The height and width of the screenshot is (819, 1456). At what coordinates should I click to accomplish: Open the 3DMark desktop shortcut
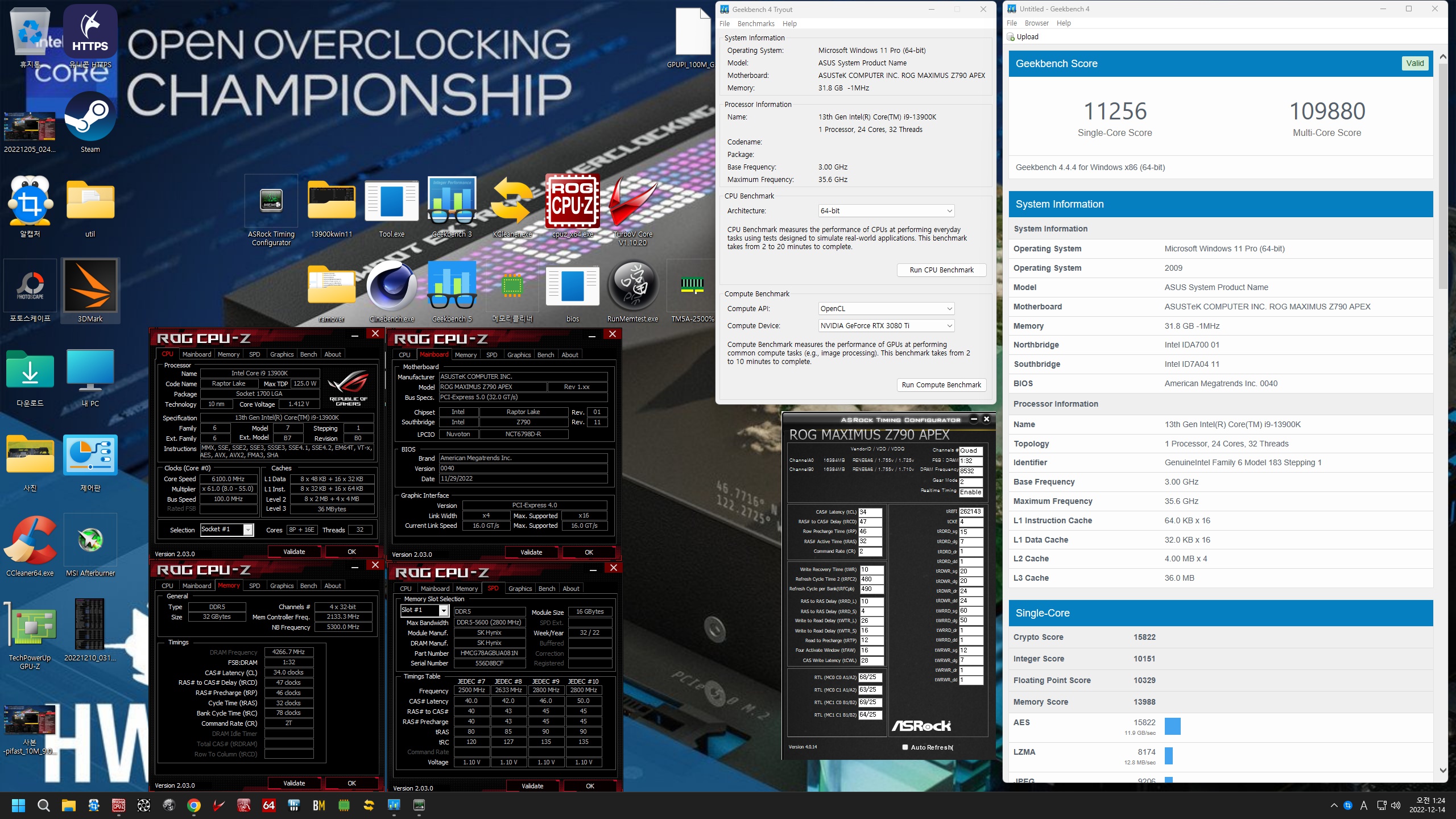90,291
